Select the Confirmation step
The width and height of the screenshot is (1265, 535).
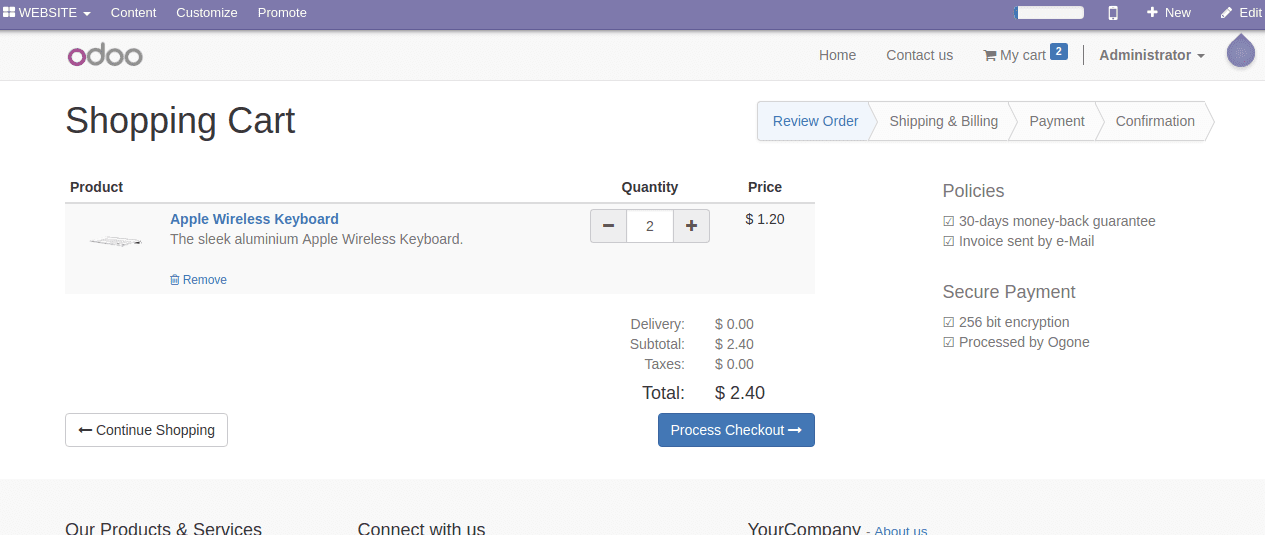click(x=1155, y=121)
